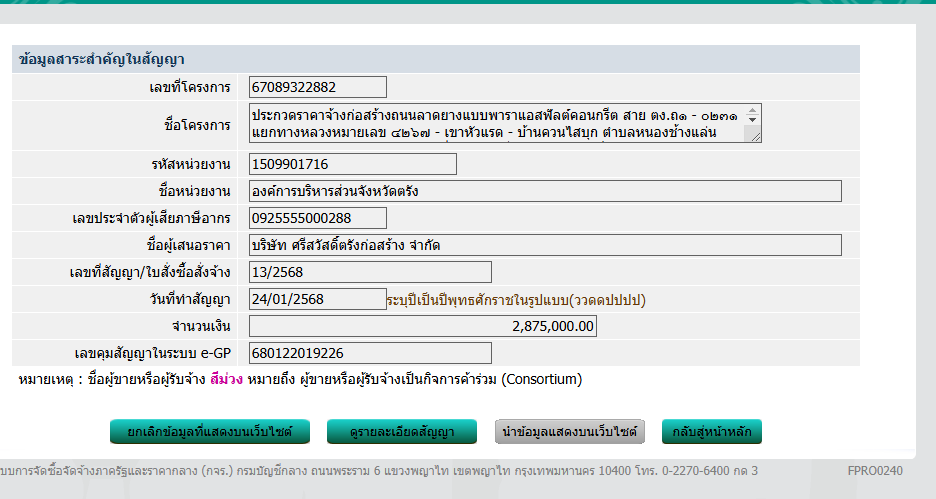
Task: Click the grey นำข้อมูลแสดงบนเว็บไซต์ button
Action: point(570,432)
